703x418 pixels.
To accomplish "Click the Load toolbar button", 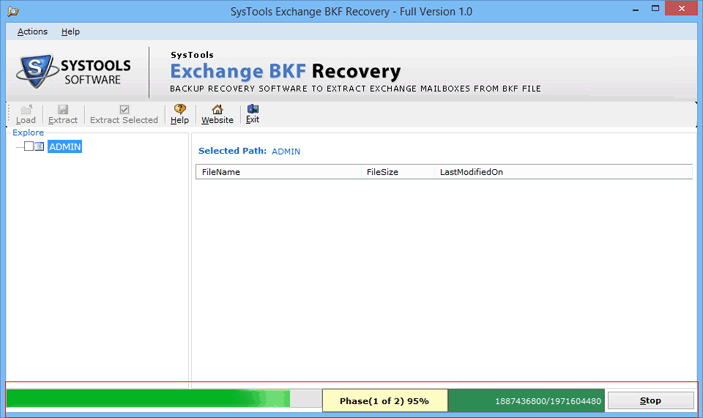I will coord(26,114).
